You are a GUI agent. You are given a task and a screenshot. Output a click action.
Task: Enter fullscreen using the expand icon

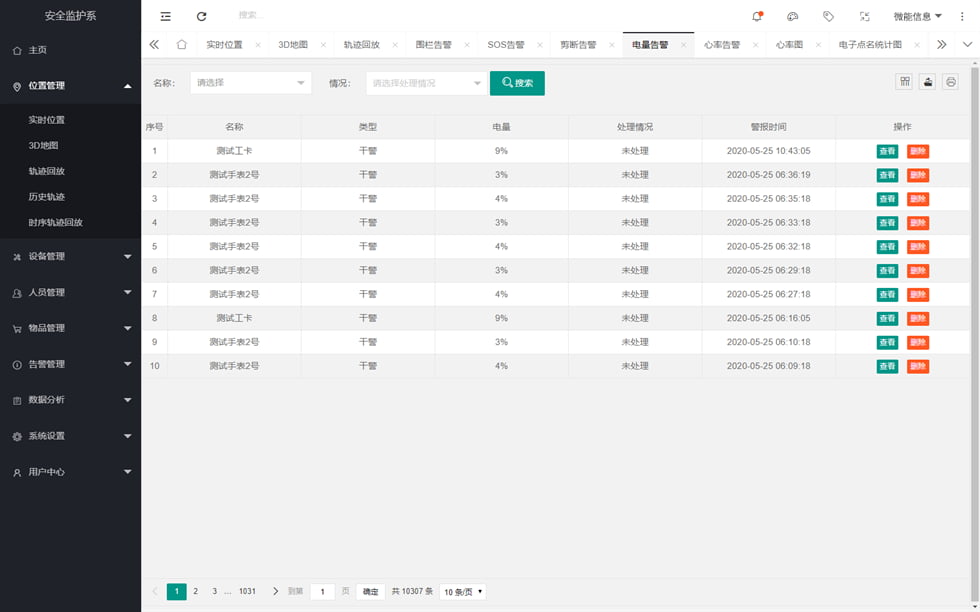[x=864, y=16]
